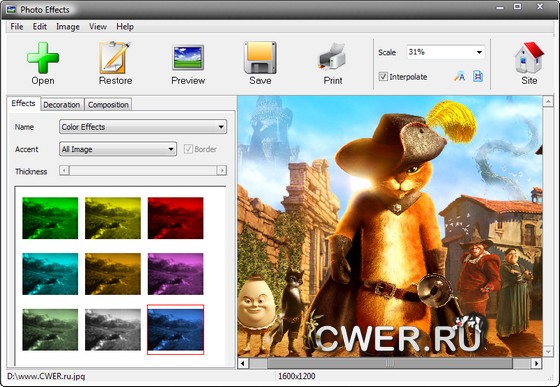Select the red color effect thumbnail

[x=175, y=218]
